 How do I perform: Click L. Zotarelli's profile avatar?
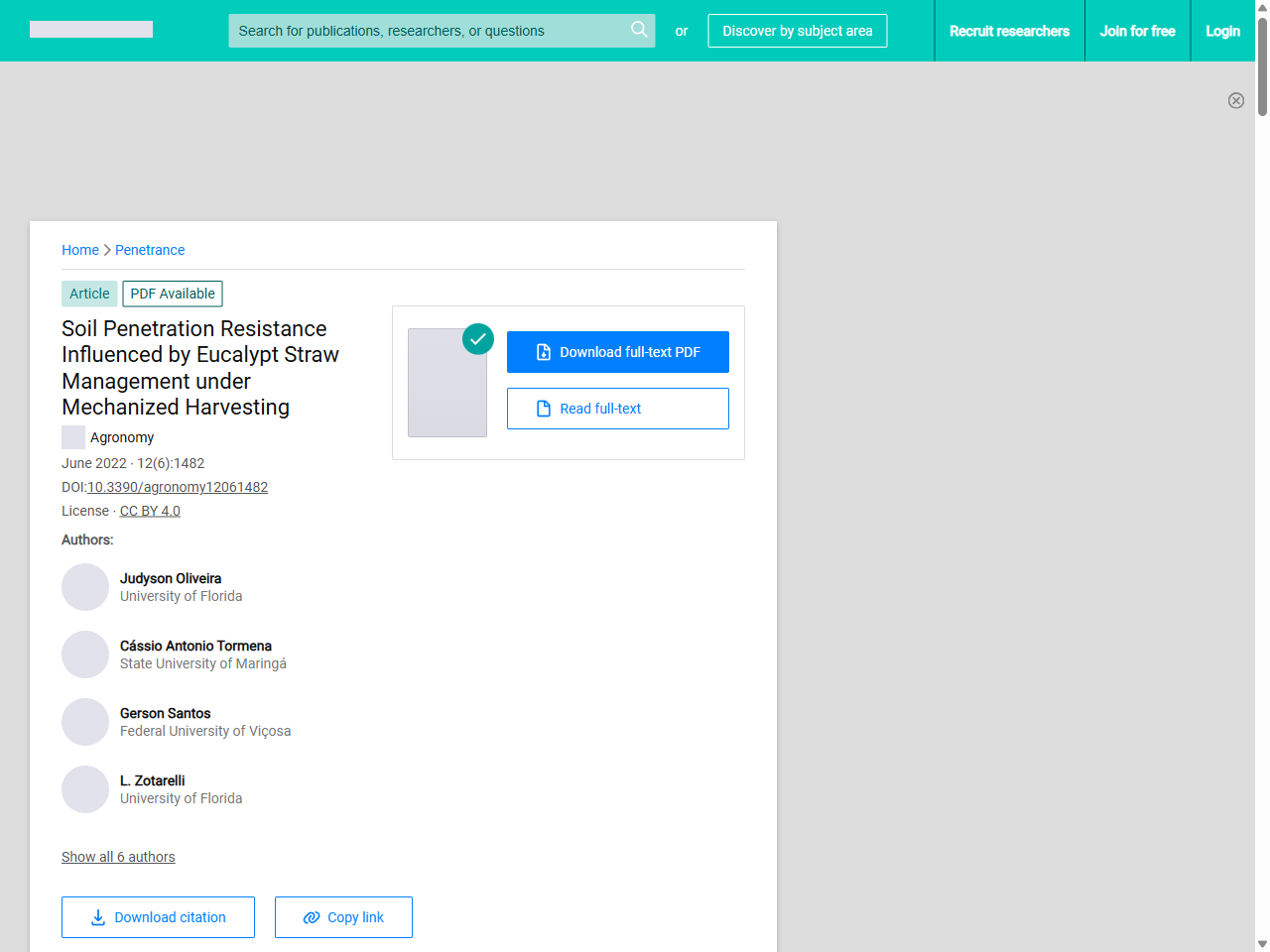click(x=85, y=789)
